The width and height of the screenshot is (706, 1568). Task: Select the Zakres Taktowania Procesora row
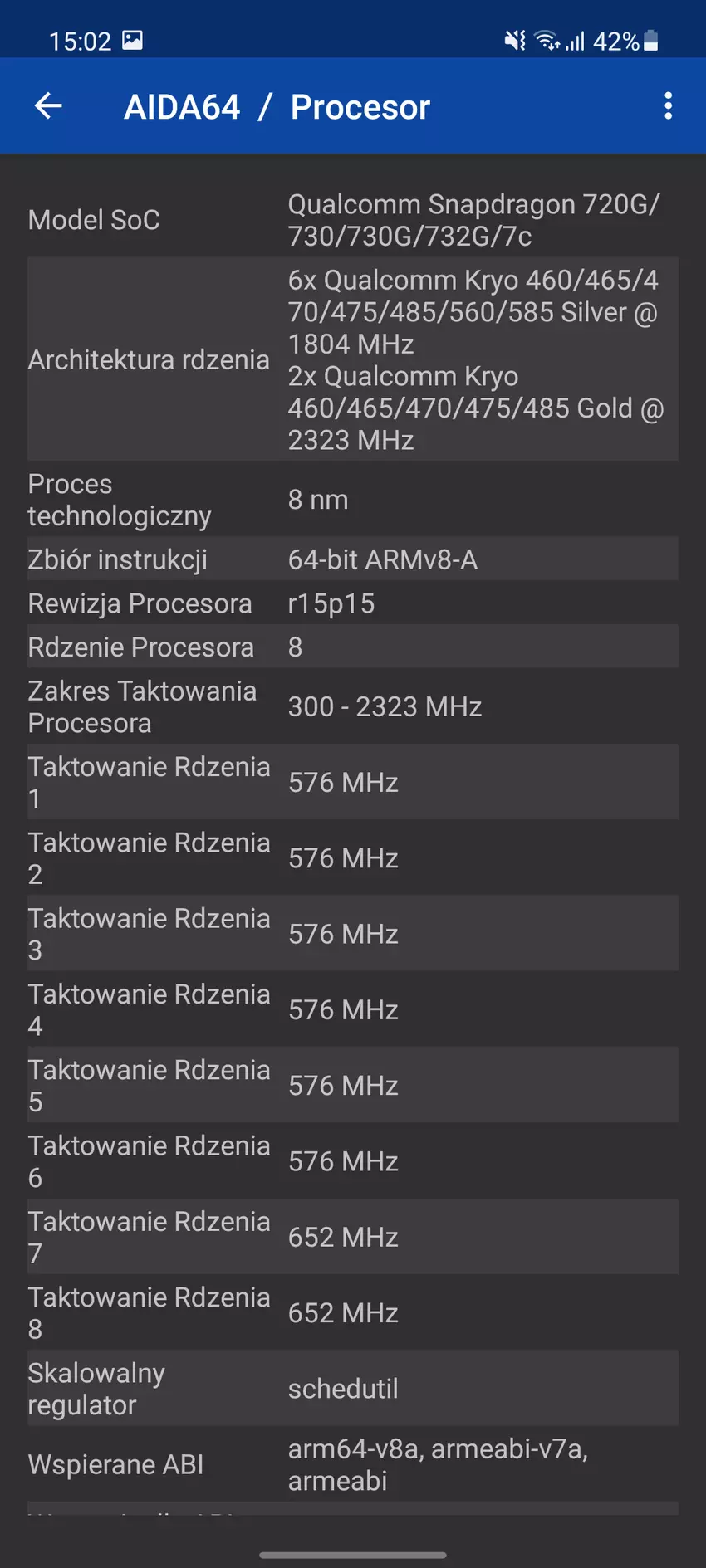tap(353, 706)
